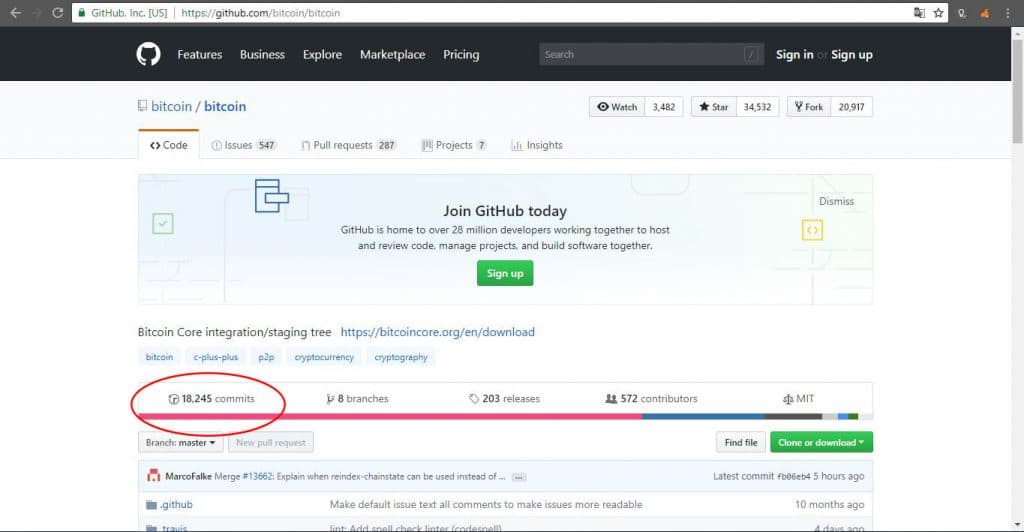Screen dimensions: 1024x532
Task: Open the bitcoin owner link
Action: click(171, 106)
